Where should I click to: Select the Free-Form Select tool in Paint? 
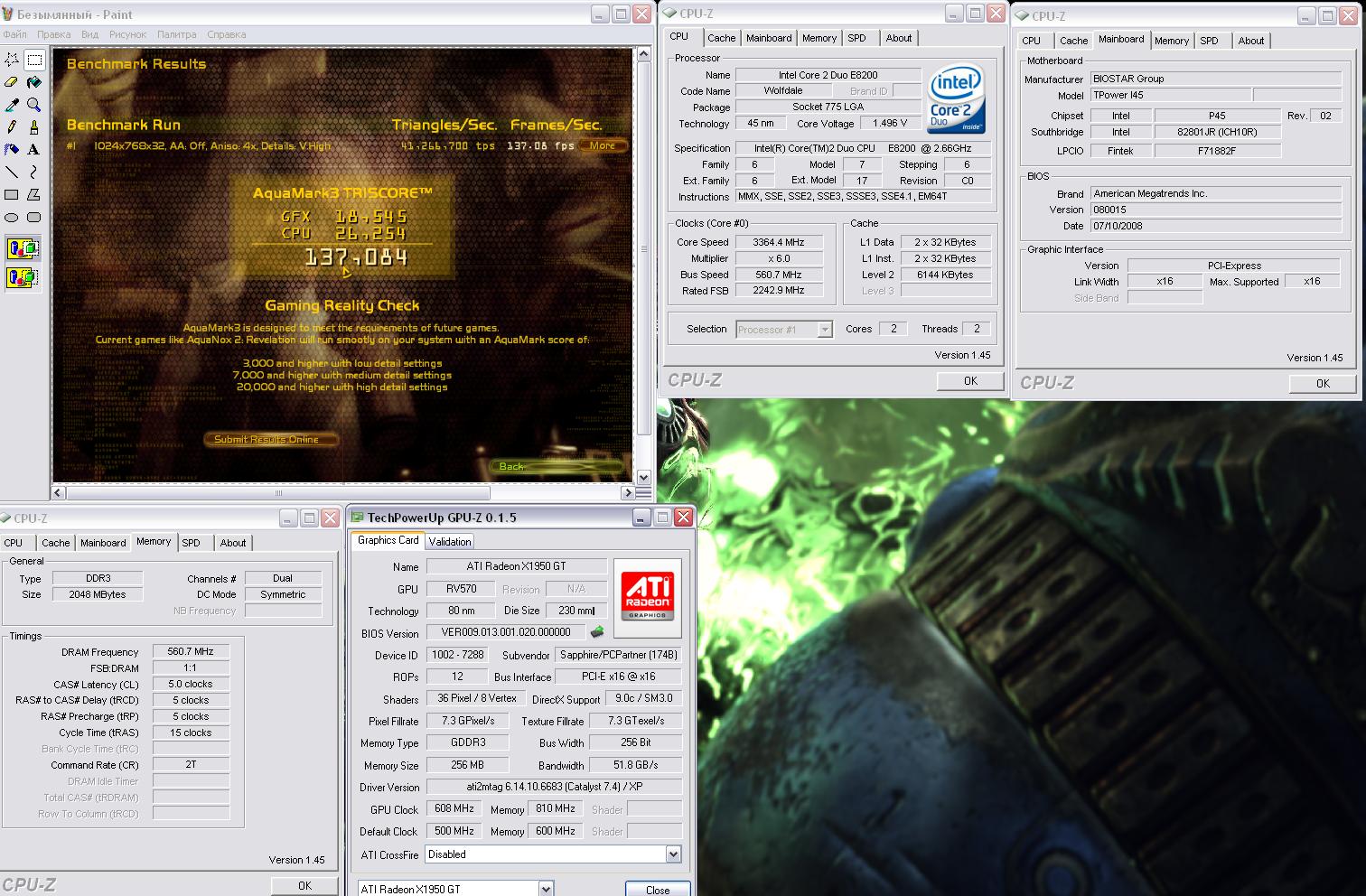(12, 60)
